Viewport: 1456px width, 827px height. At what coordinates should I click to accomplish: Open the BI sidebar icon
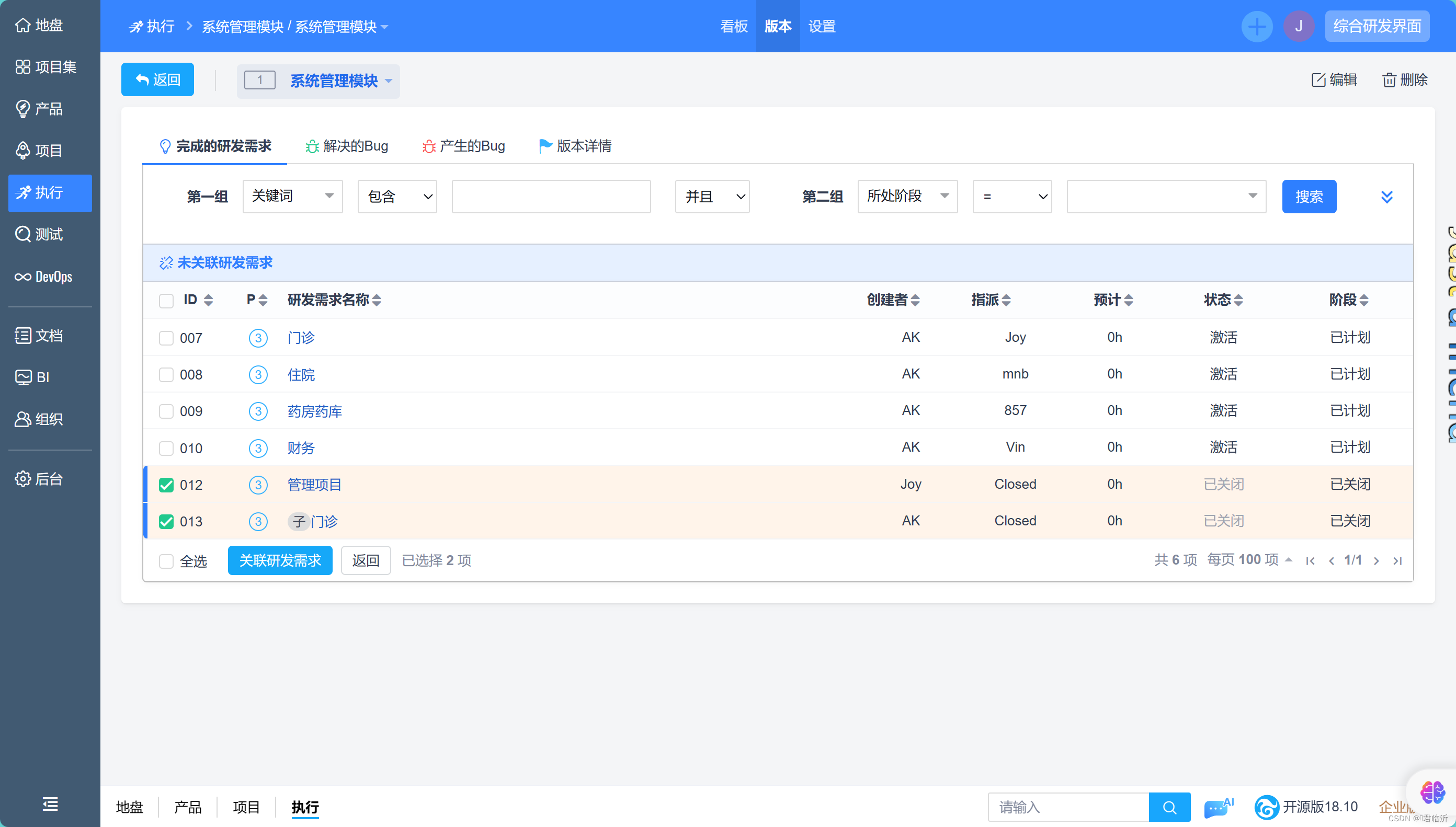(x=22, y=377)
